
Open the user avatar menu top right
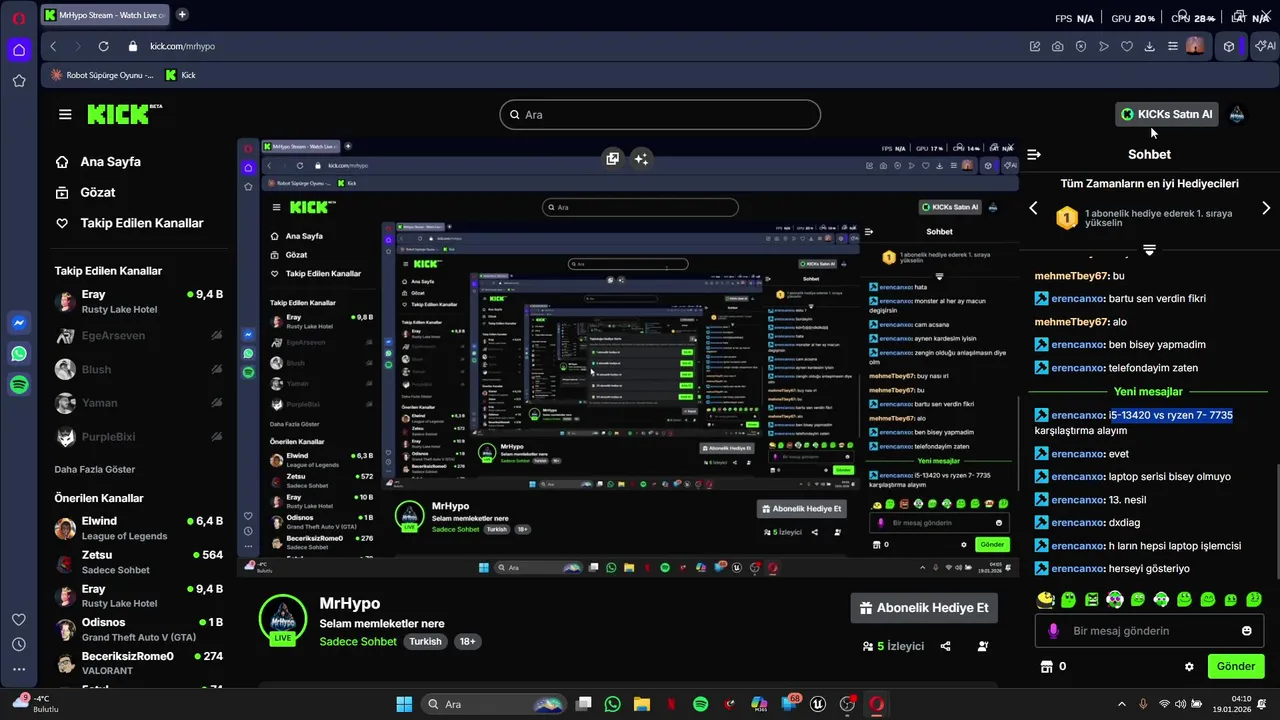1237,114
